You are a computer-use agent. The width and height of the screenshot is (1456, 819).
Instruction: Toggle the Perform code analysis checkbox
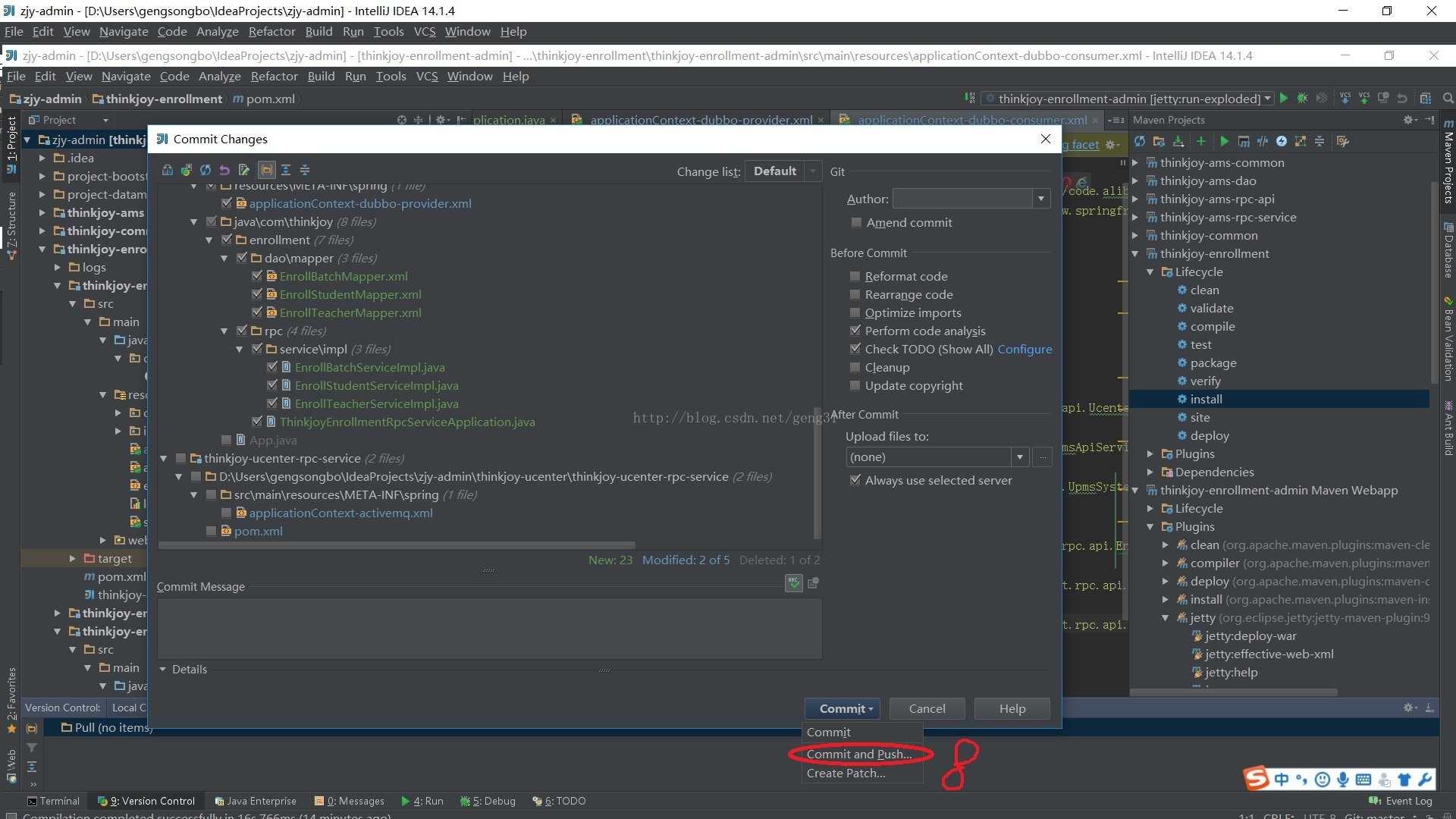854,331
